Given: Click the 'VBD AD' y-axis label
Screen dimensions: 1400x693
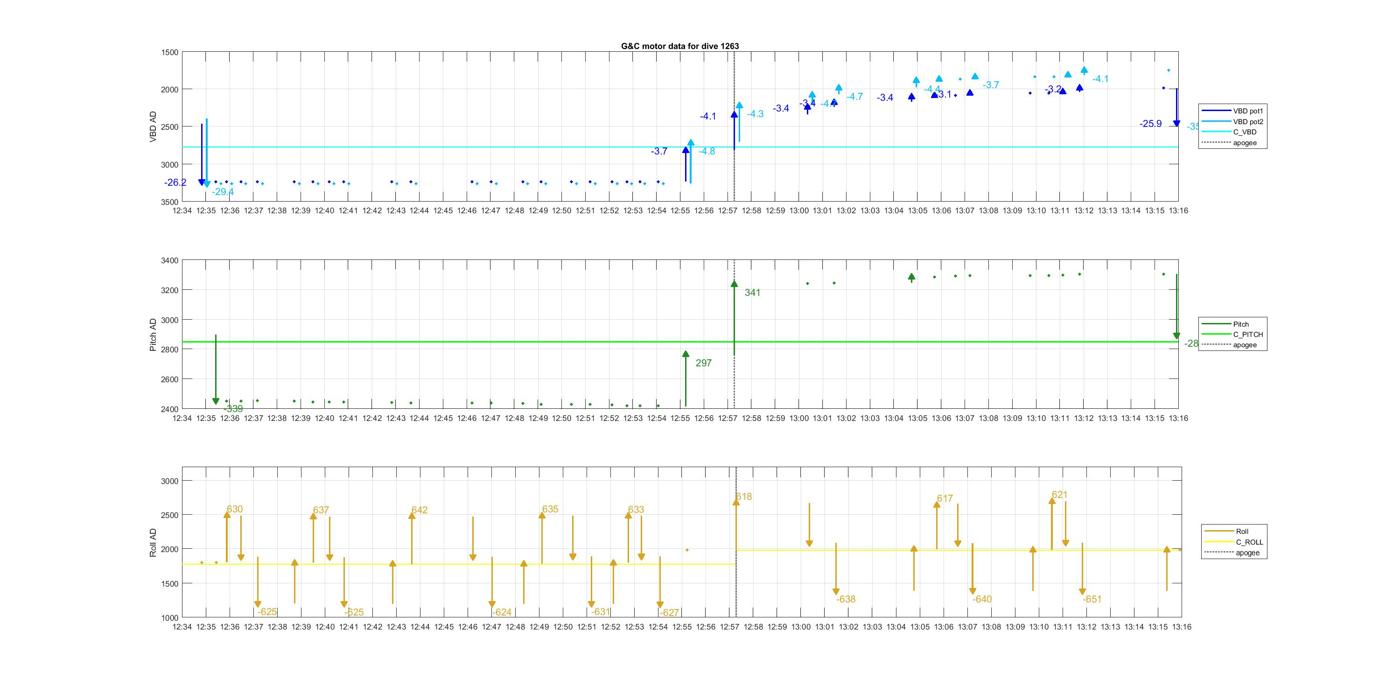Looking at the screenshot, I should 153,127.
